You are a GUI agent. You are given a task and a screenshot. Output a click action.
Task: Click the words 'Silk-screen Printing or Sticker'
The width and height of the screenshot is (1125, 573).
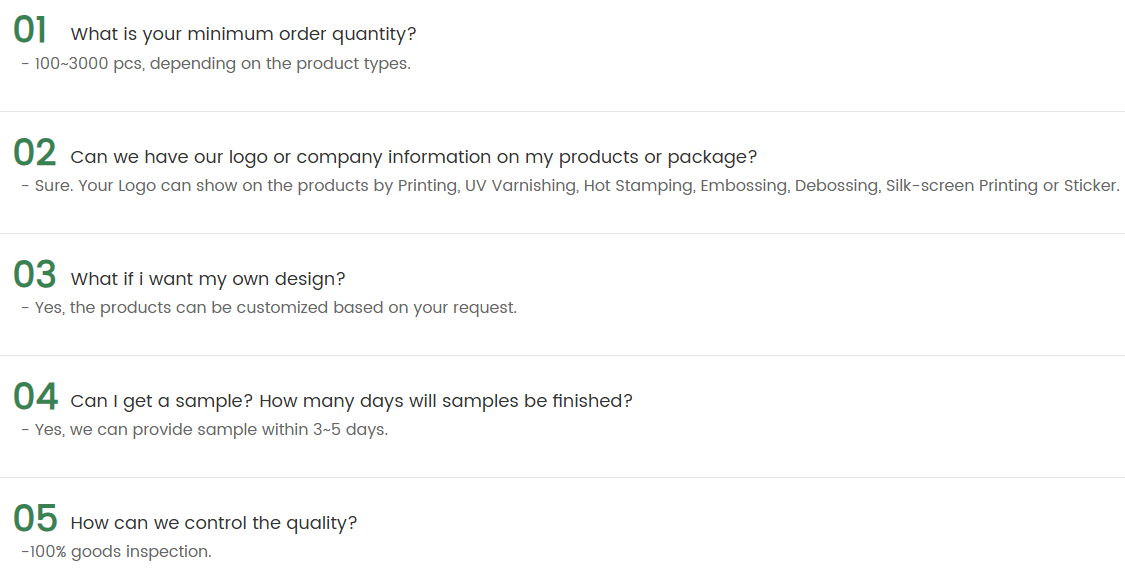1001,186
